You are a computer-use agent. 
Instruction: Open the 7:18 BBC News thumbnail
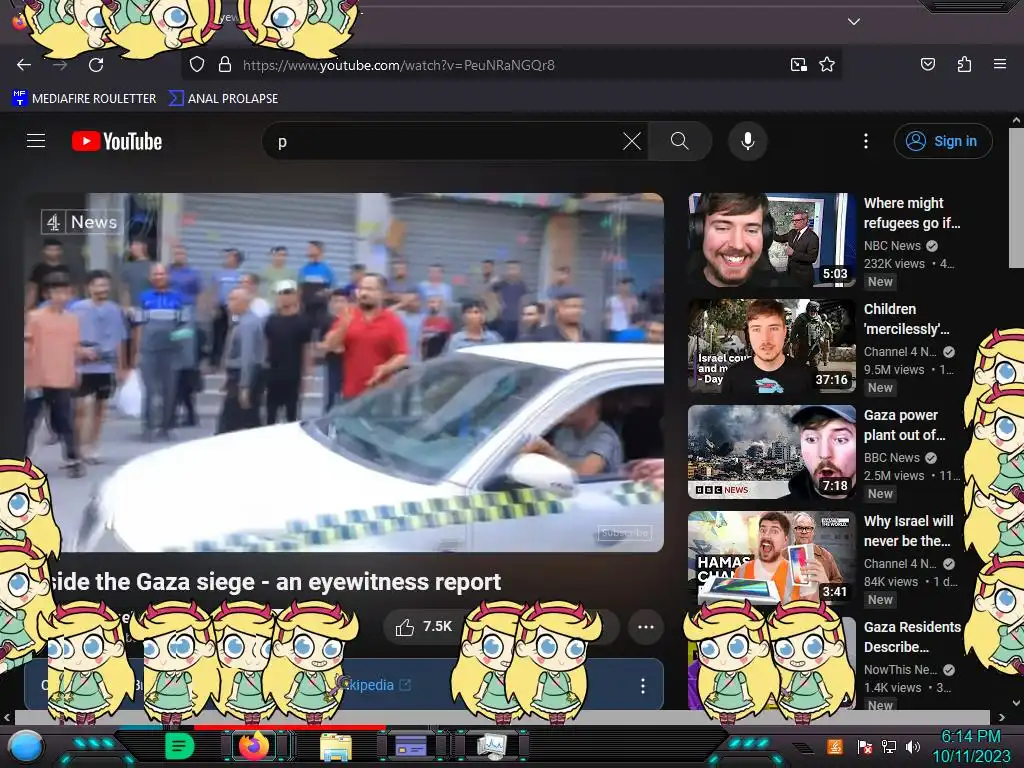(x=772, y=452)
